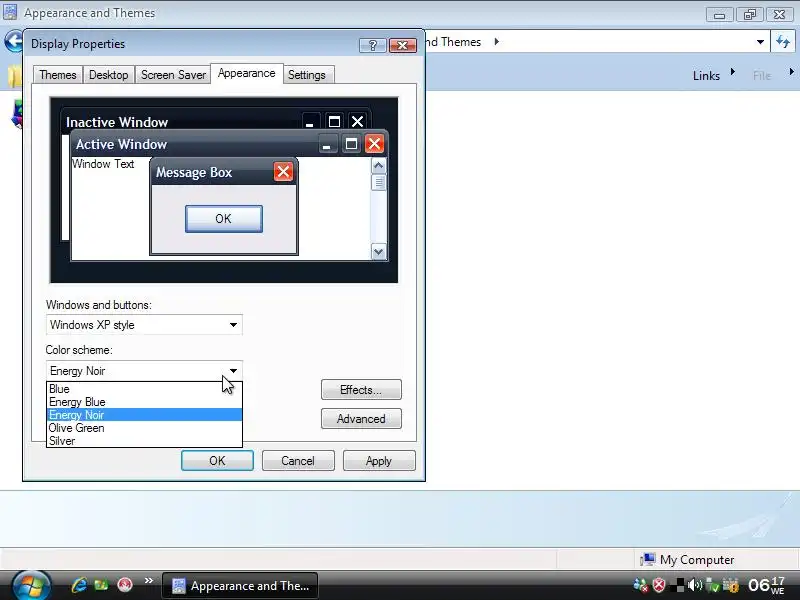Image resolution: width=800 pixels, height=600 pixels.
Task: Click the preview scrollbar up arrow
Action: click(378, 166)
